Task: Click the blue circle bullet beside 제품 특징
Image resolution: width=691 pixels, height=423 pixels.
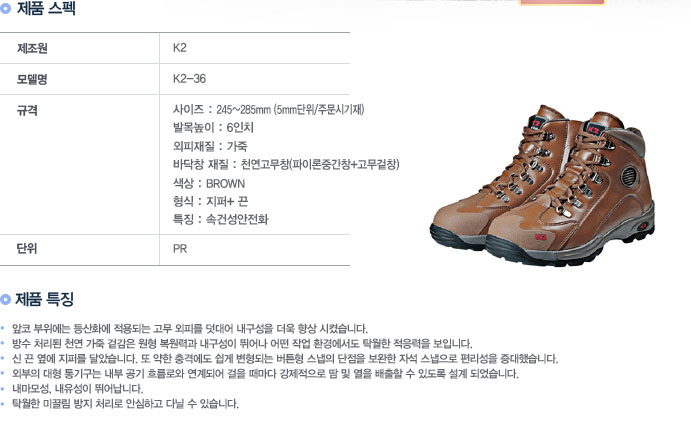Action: pyautogui.click(x=5, y=300)
